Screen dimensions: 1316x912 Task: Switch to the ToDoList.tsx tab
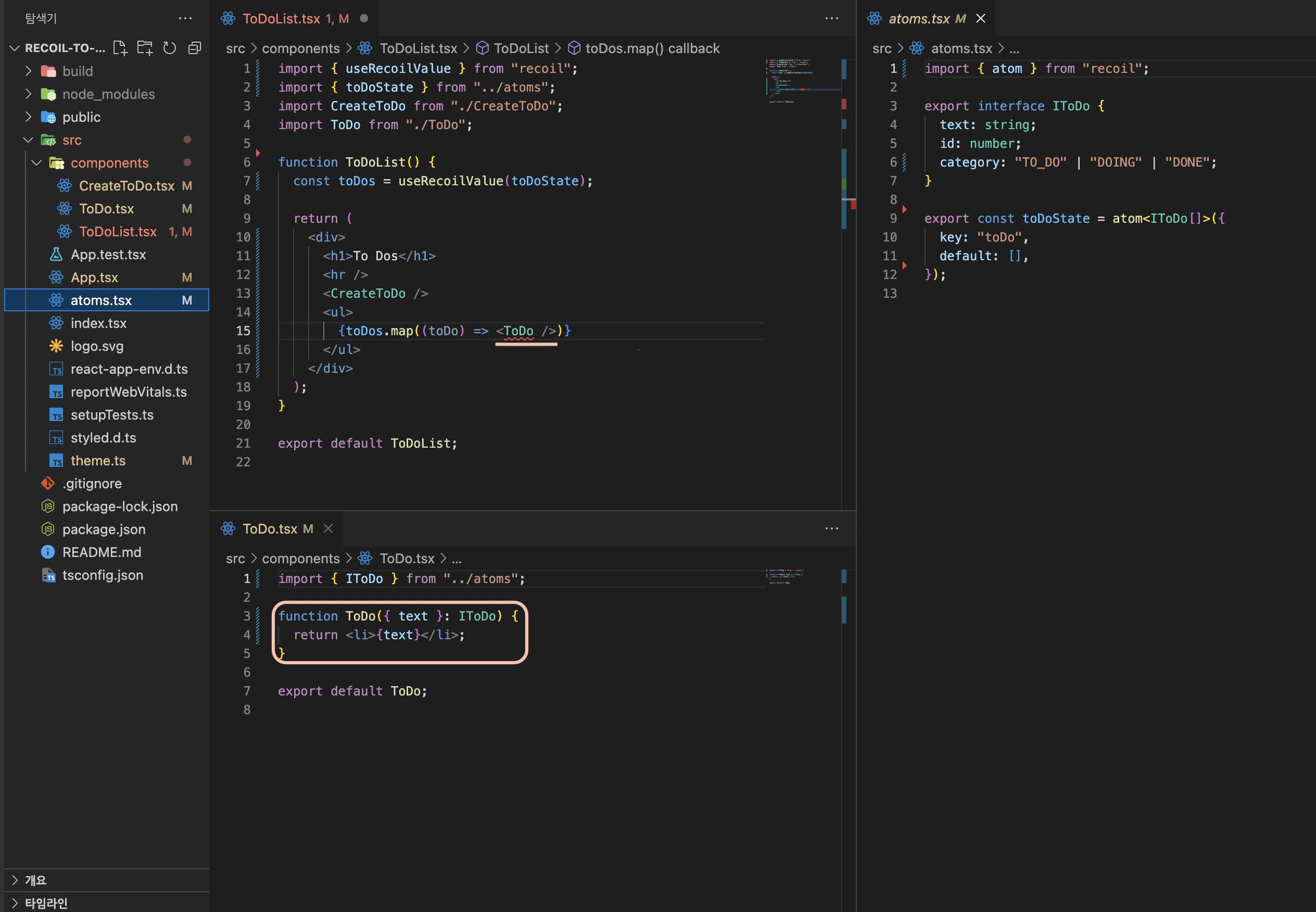[281, 18]
